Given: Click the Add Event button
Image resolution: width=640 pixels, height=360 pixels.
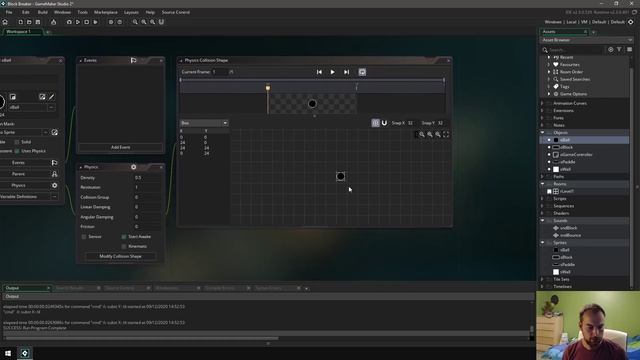Looking at the screenshot, I should [x=120, y=147].
